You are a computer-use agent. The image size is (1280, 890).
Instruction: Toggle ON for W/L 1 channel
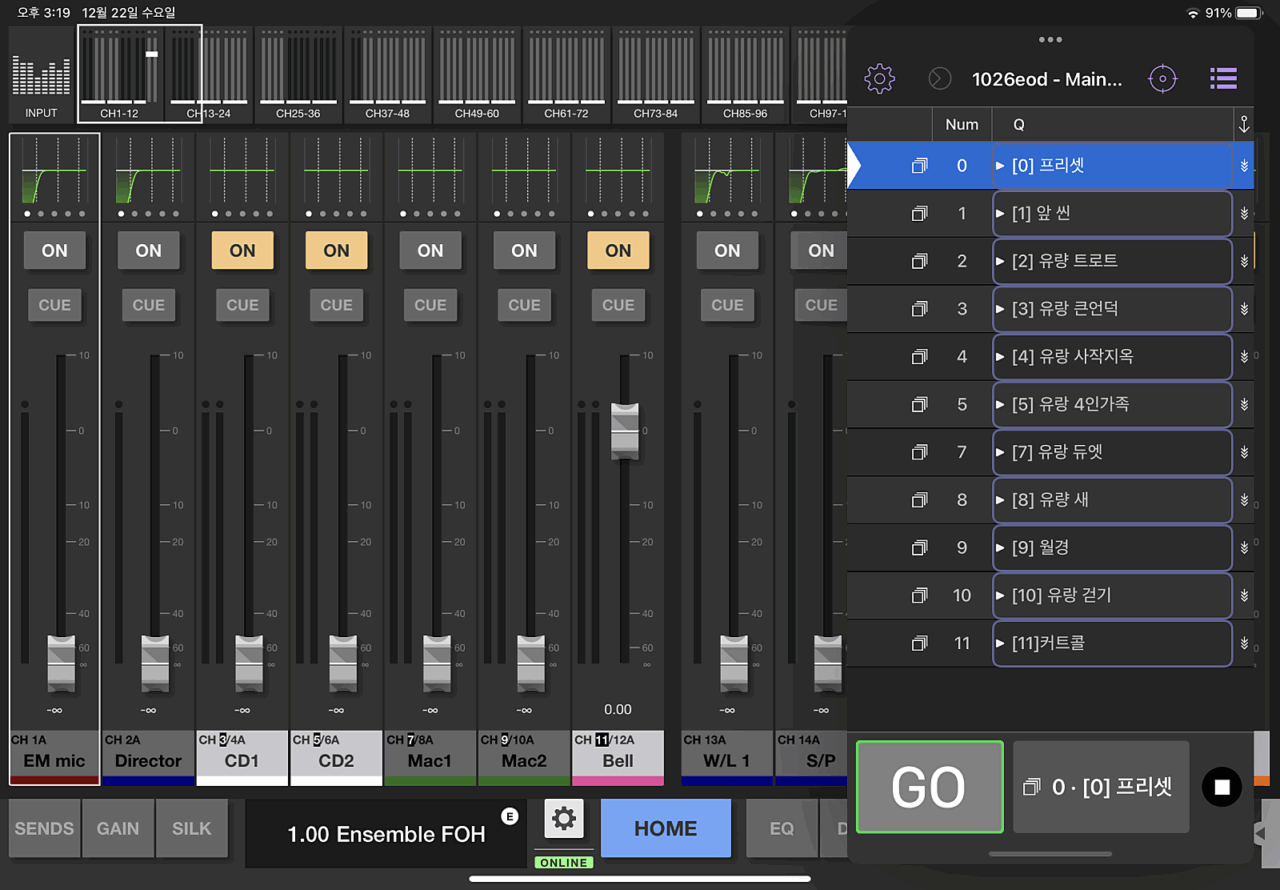(727, 251)
